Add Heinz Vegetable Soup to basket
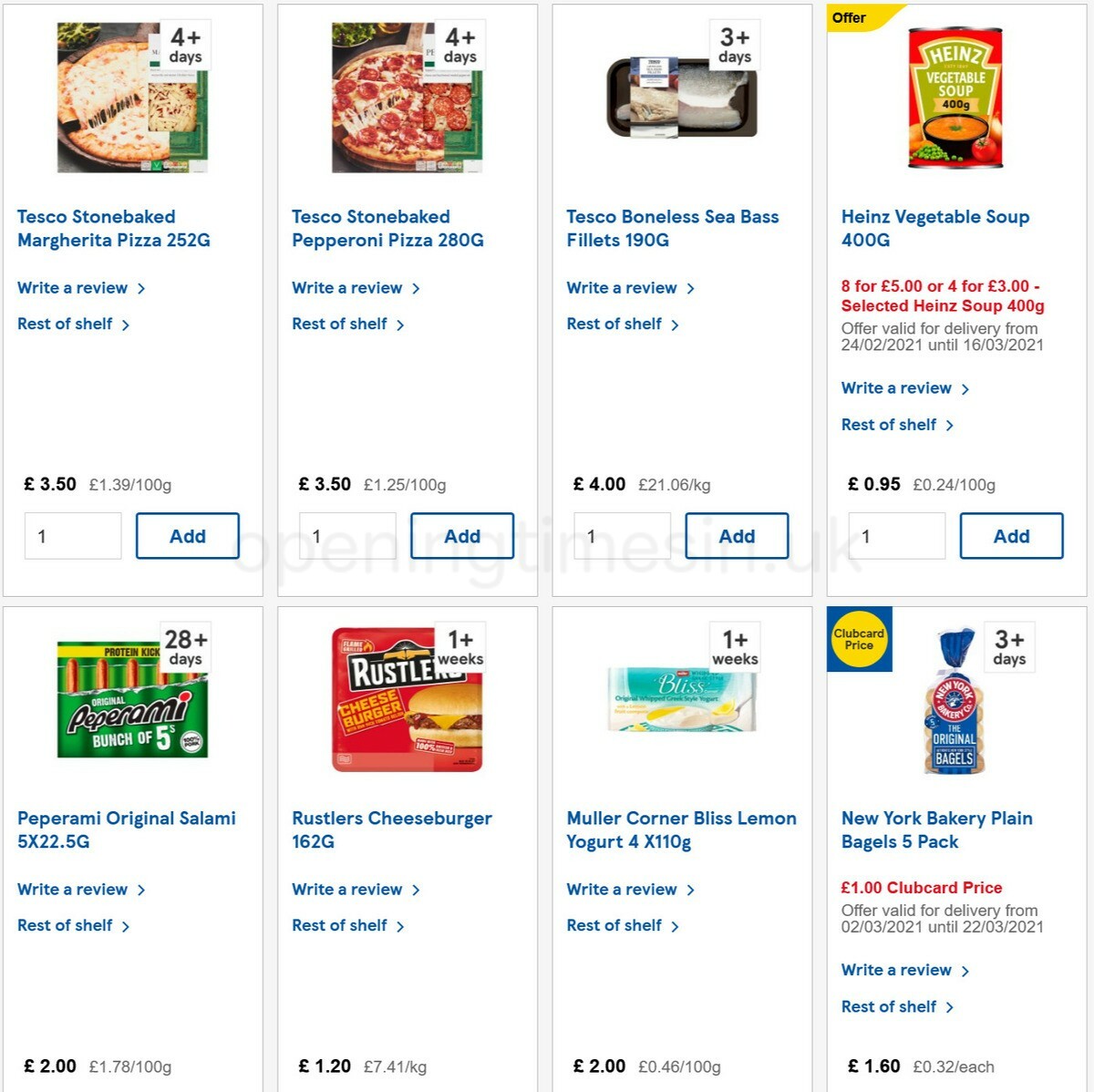This screenshot has height=1092, width=1094. tap(1012, 536)
